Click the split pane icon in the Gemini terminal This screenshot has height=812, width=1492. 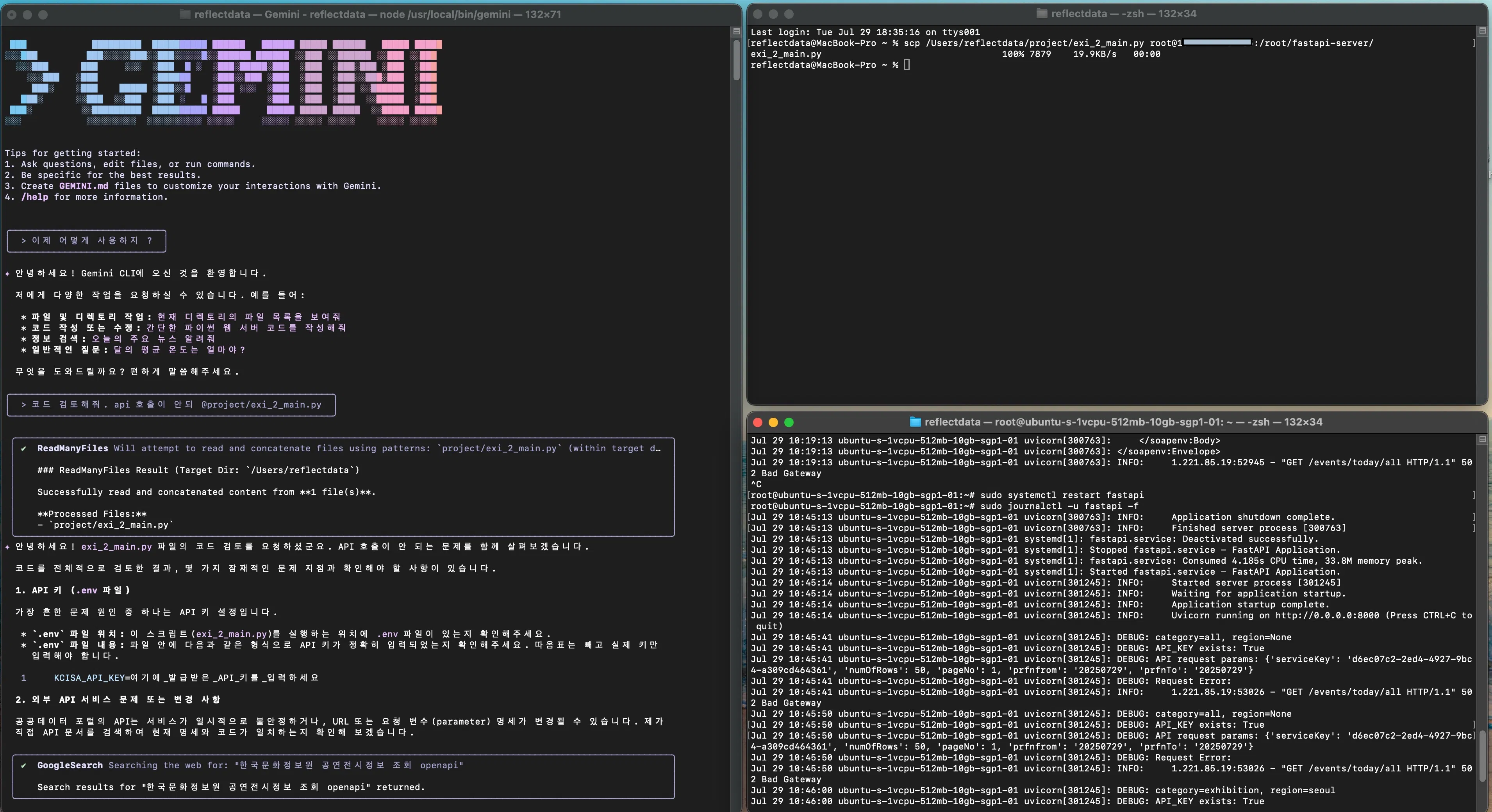click(736, 31)
